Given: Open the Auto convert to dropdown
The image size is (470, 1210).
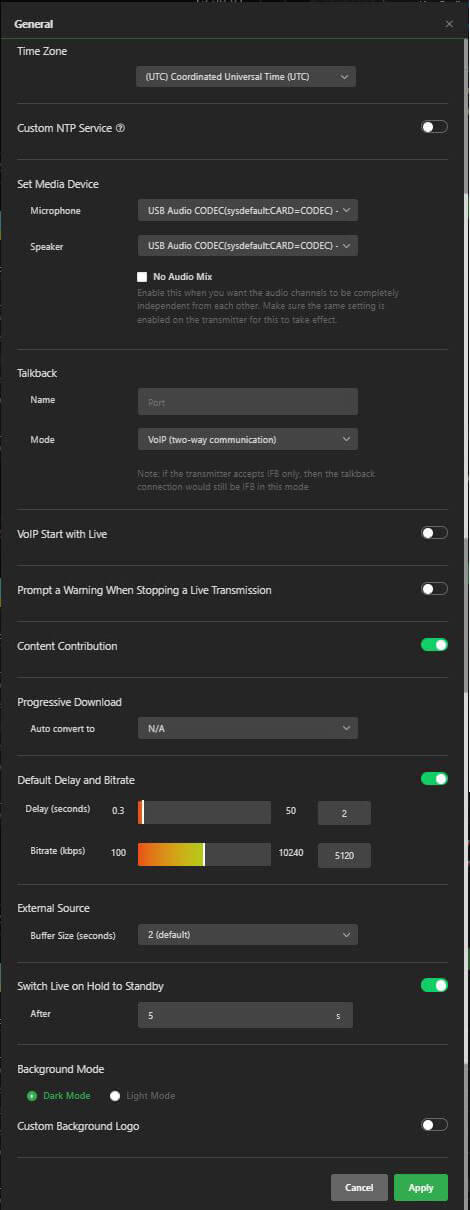Looking at the screenshot, I should pyautogui.click(x=247, y=728).
